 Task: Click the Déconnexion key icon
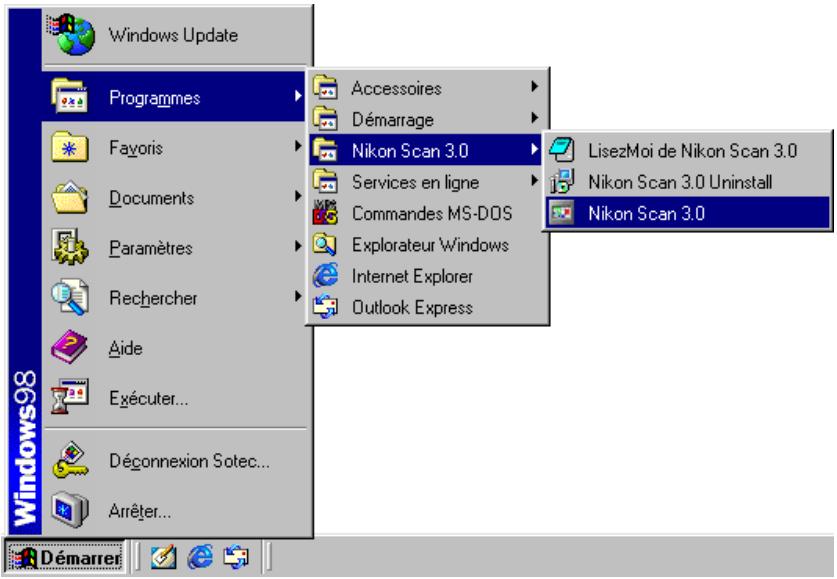(70, 459)
